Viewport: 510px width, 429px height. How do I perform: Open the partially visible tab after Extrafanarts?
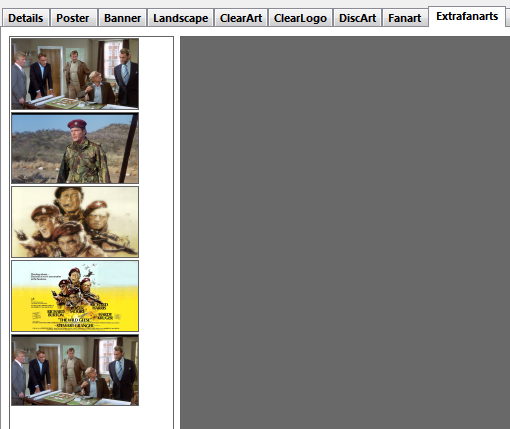tap(508, 18)
